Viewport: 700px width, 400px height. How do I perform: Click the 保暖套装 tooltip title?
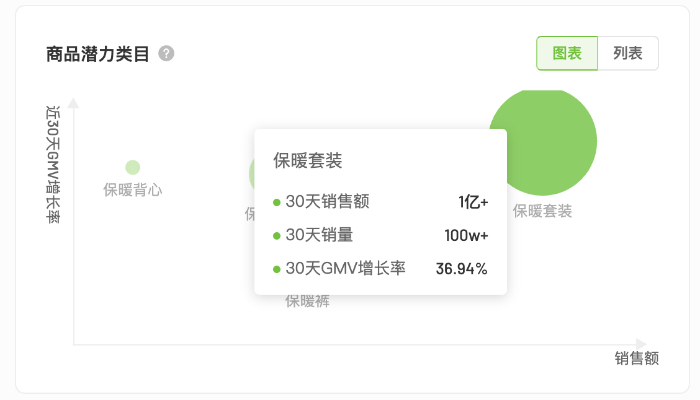(308, 160)
